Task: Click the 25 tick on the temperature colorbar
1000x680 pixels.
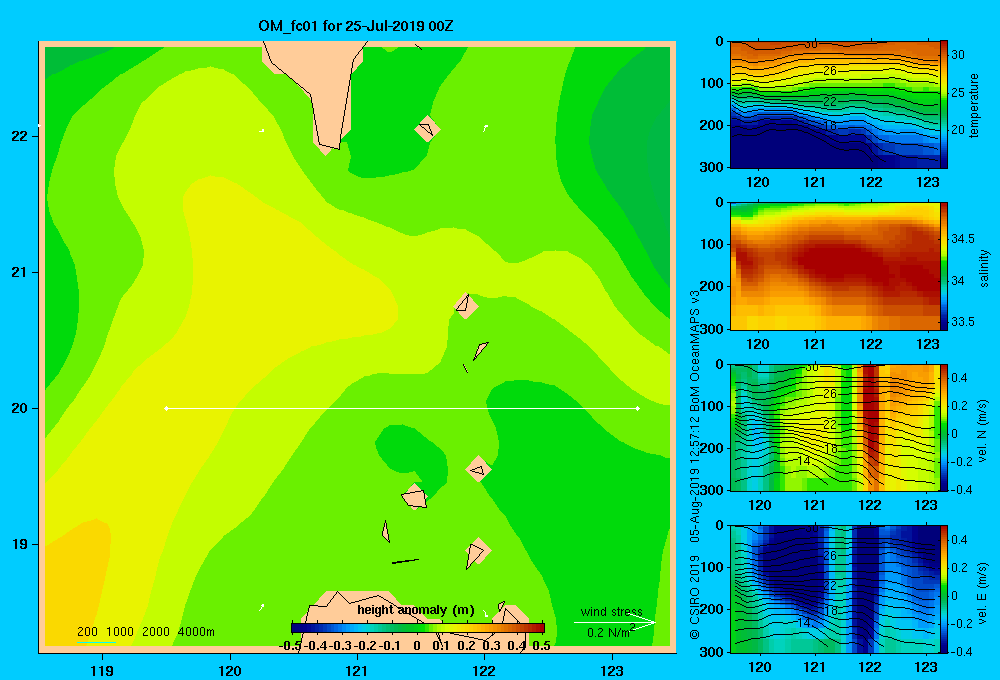Action: 958,92
